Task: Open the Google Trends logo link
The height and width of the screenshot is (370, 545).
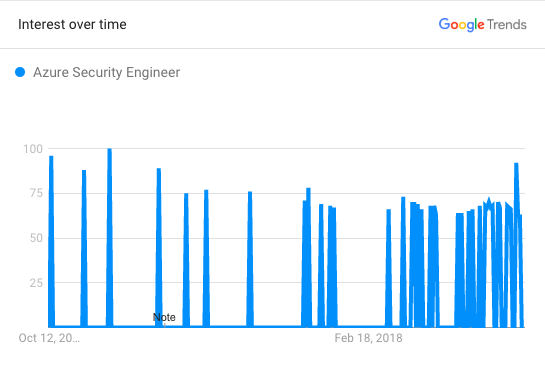Action: point(482,25)
